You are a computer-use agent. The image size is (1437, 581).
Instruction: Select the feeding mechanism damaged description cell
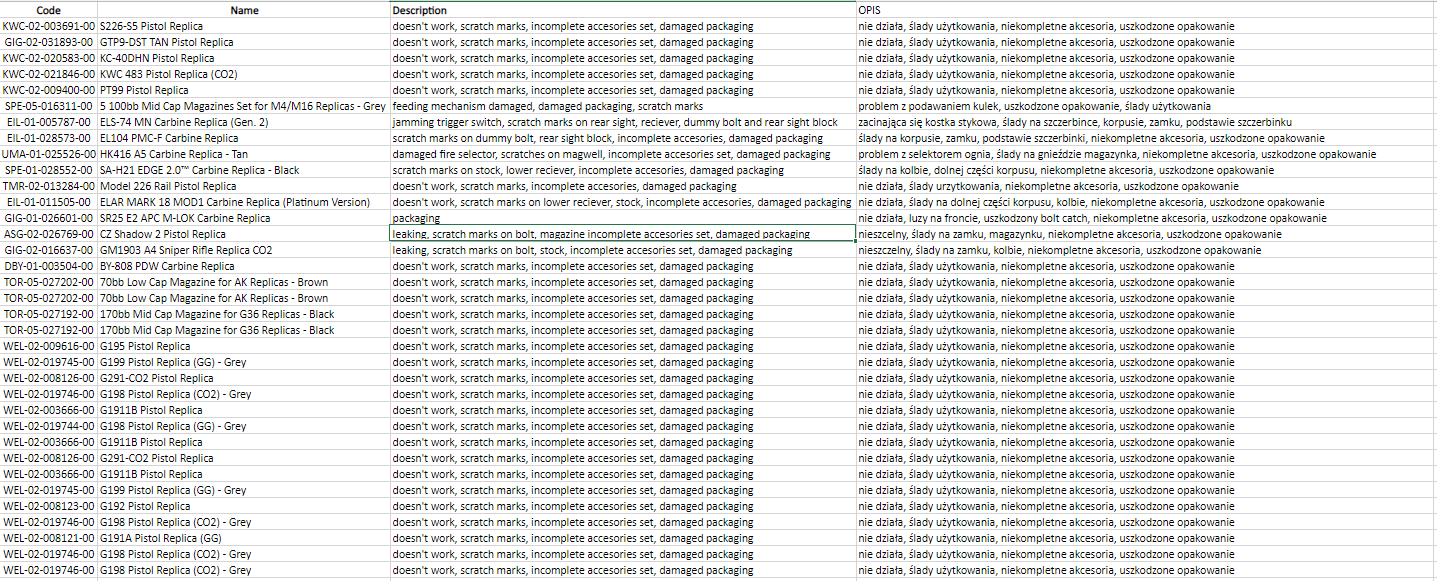tap(620, 106)
